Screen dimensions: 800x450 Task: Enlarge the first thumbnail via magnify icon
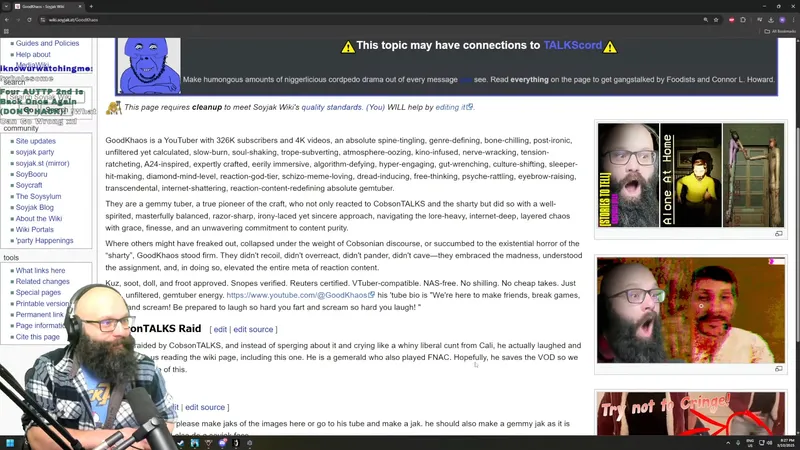778,234
